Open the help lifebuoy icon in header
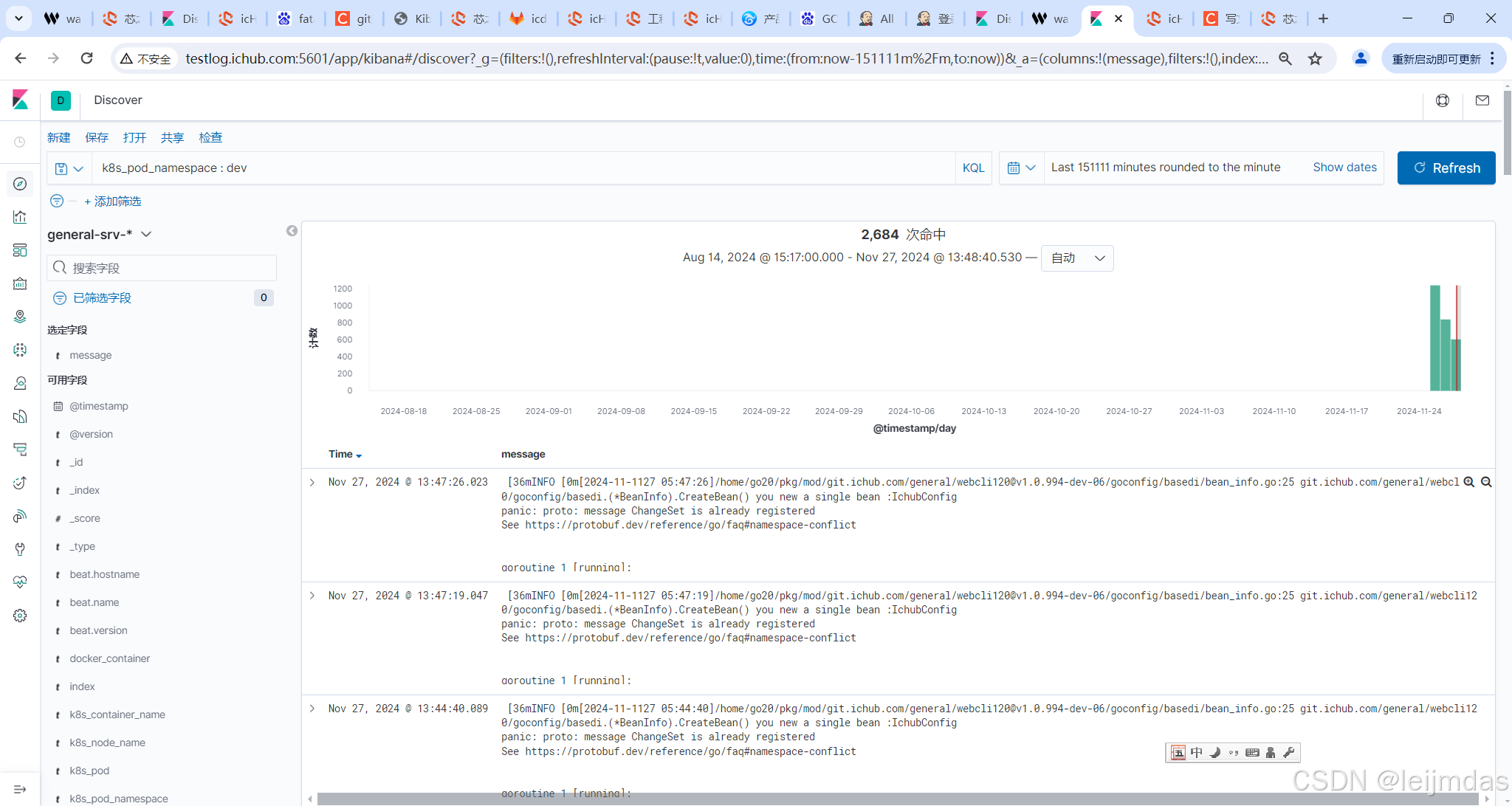 point(1443,100)
